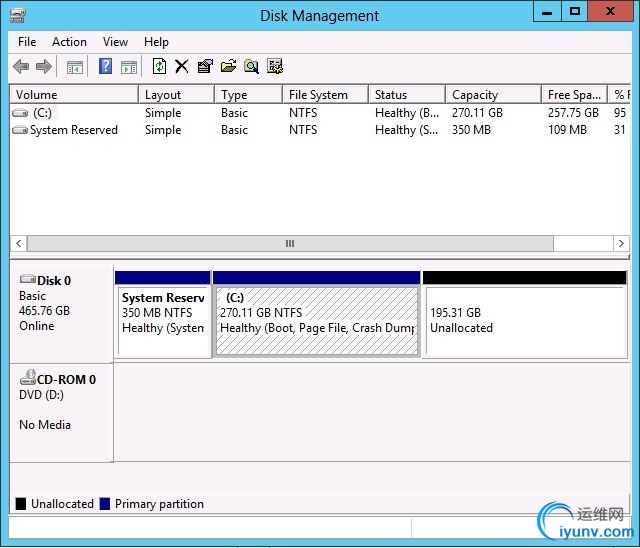Click the Explore magnifier toolbar icon

pos(251,66)
